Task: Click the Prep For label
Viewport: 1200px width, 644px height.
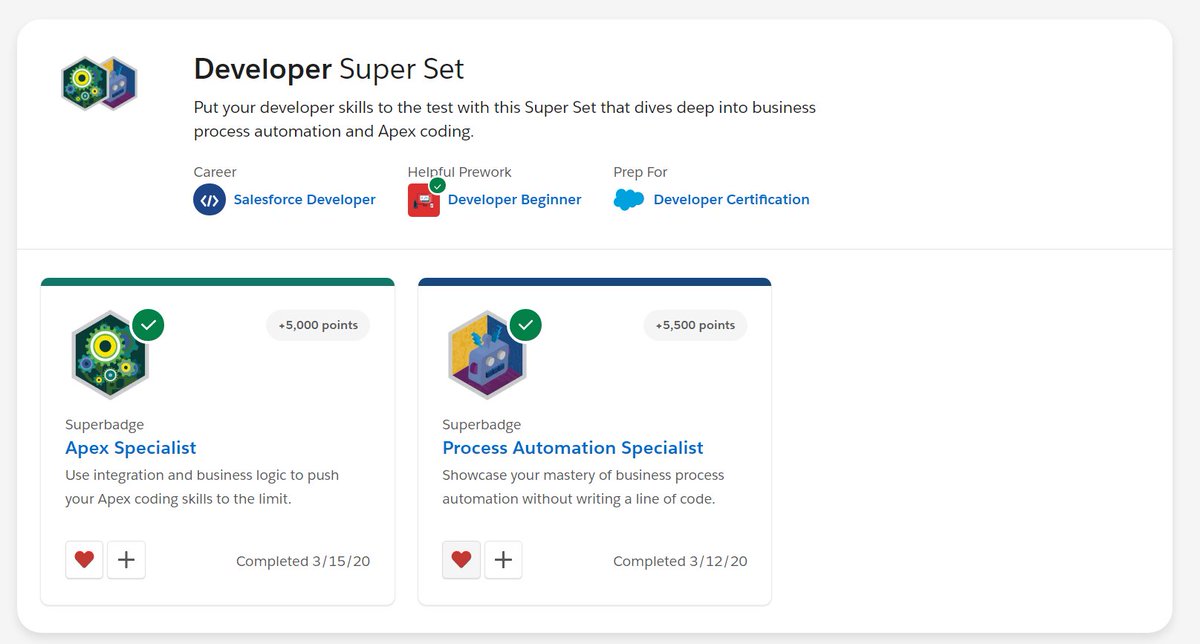Action: 640,172
